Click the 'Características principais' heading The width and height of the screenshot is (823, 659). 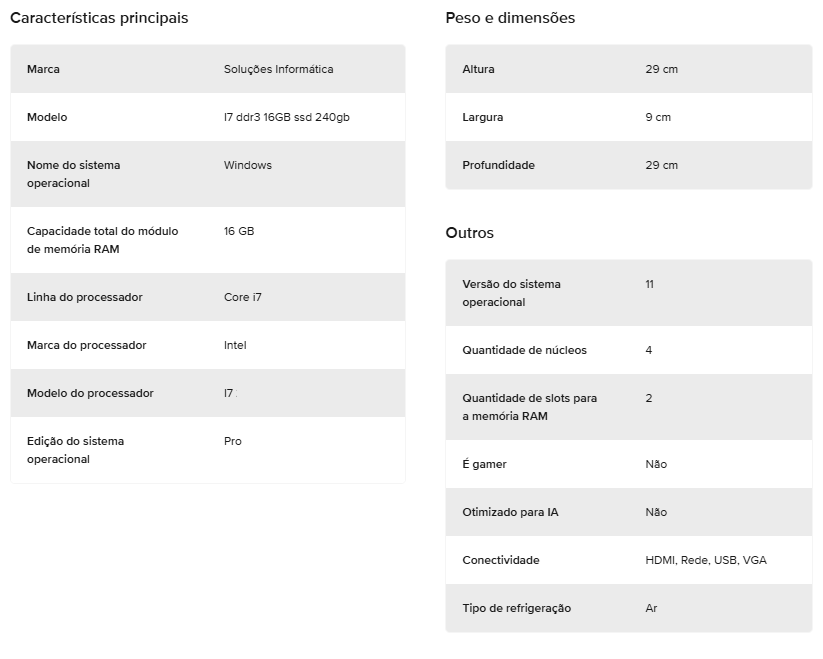99,18
